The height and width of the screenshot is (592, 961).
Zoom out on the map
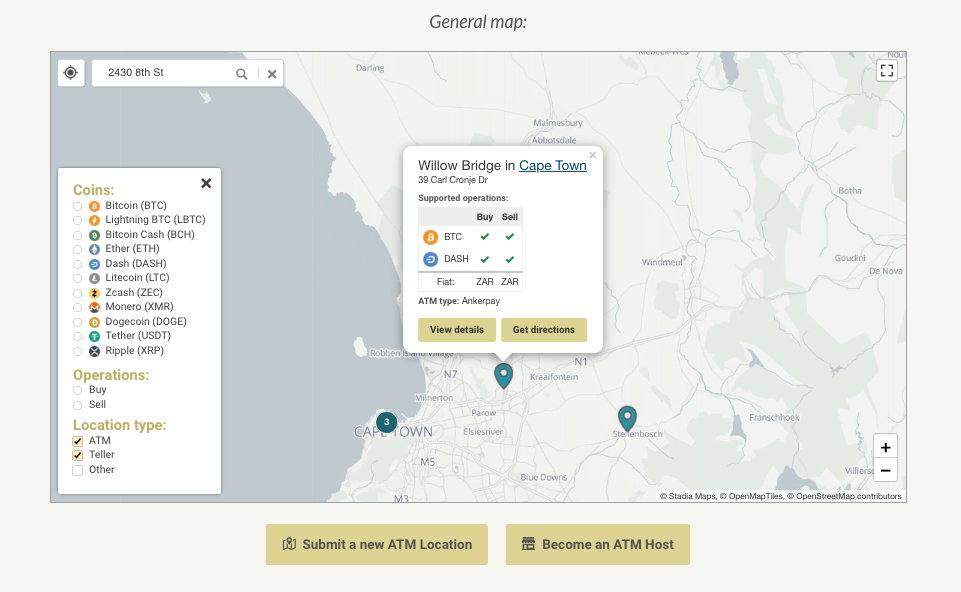click(x=886, y=471)
